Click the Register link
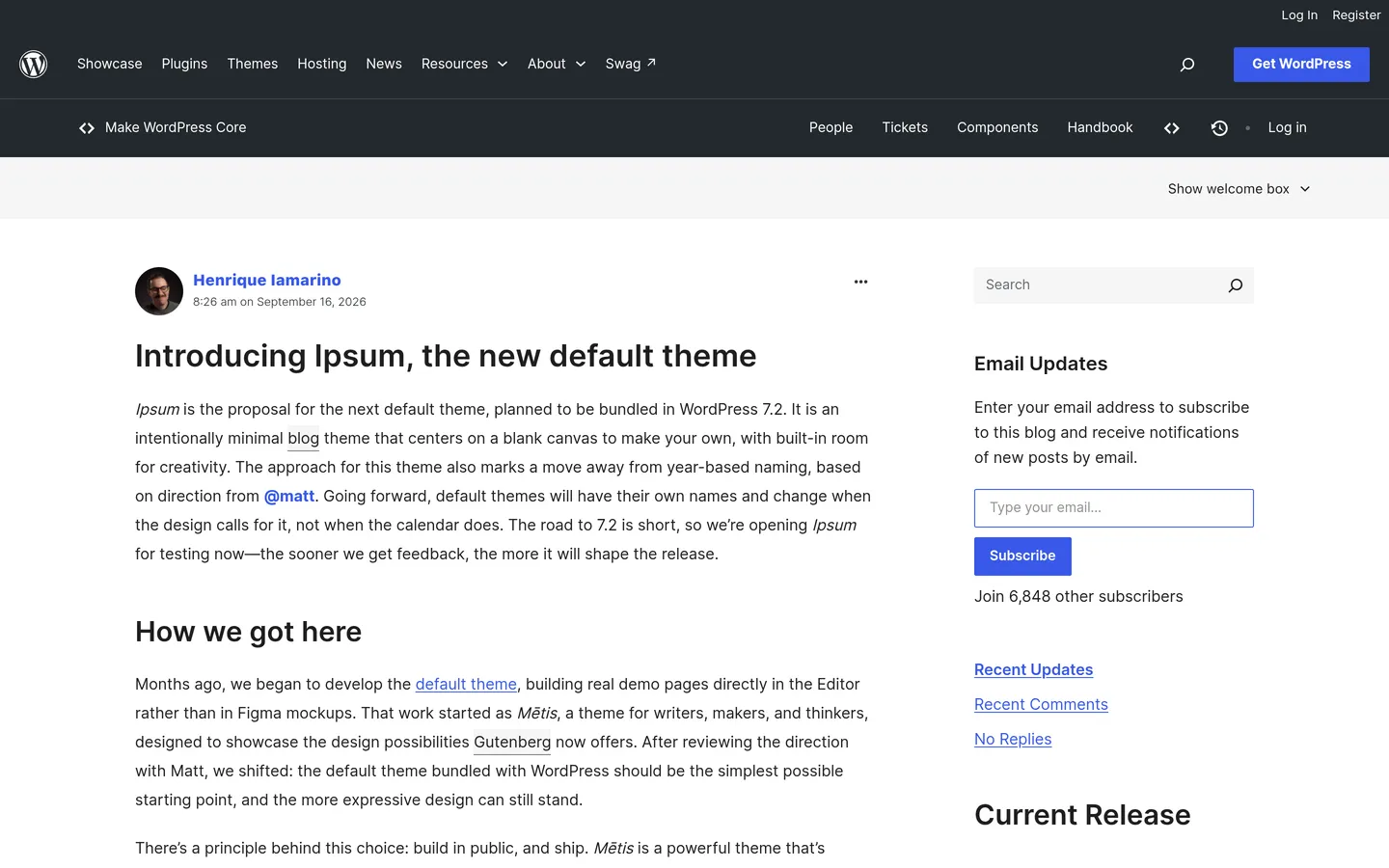Image resolution: width=1389 pixels, height=868 pixels. pos(1356,15)
